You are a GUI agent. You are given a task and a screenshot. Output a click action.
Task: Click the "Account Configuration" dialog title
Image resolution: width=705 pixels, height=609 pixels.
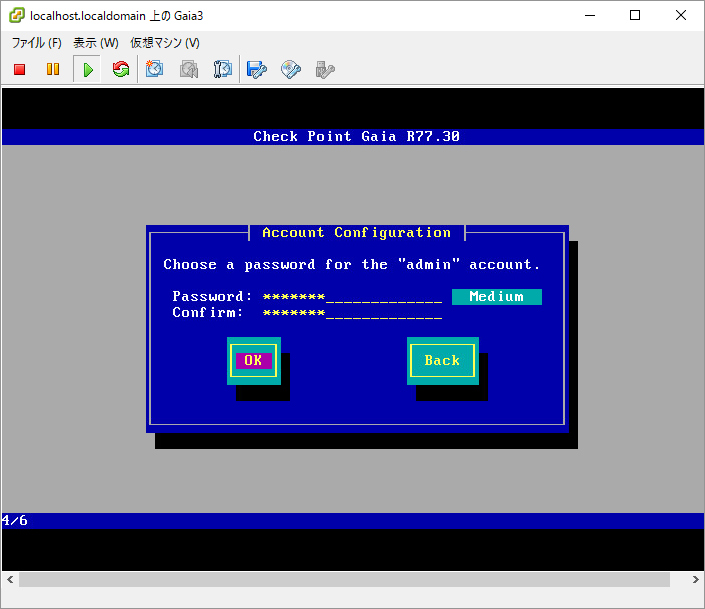tap(357, 233)
